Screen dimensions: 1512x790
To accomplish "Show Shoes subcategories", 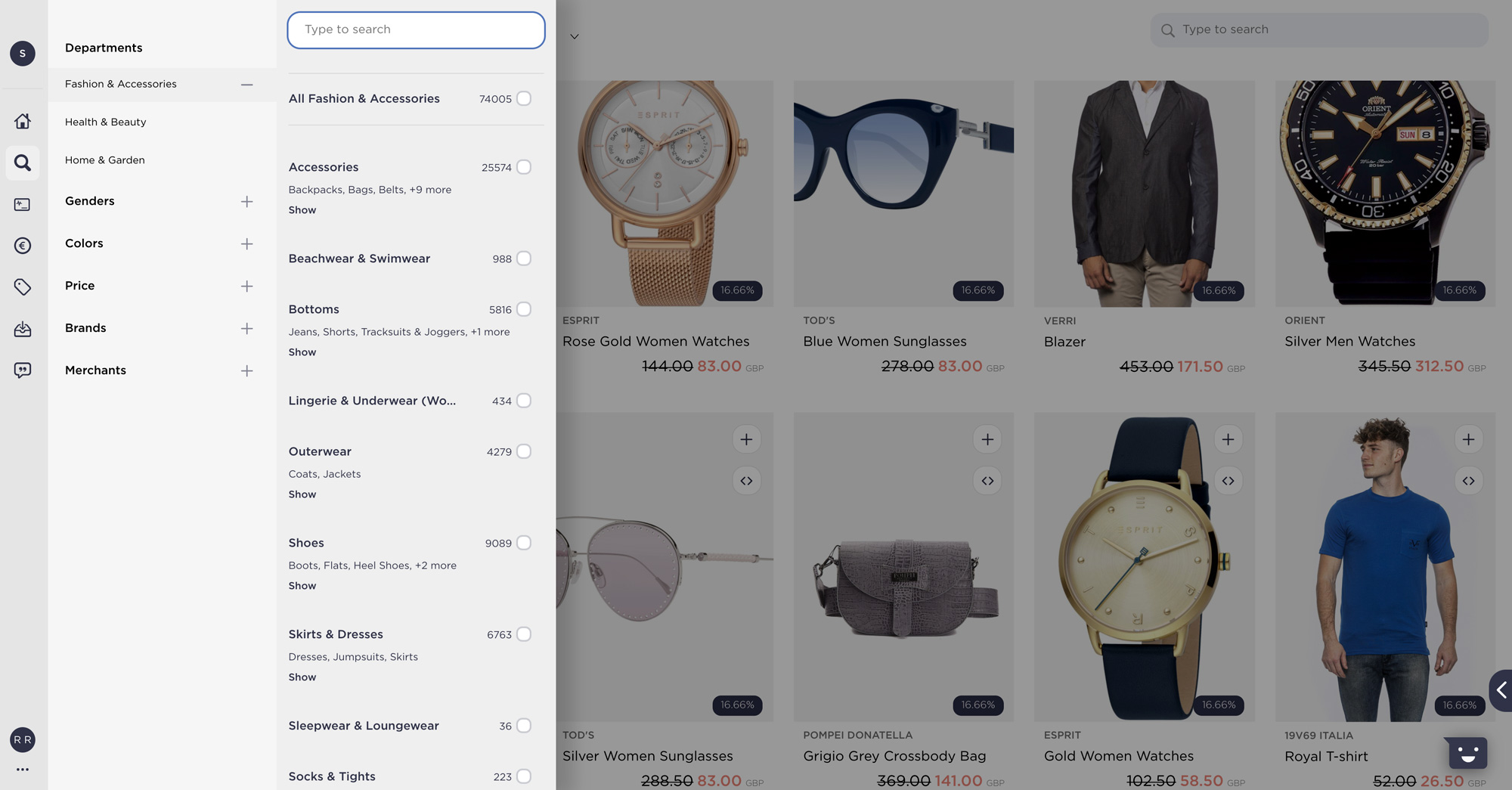I will point(302,586).
